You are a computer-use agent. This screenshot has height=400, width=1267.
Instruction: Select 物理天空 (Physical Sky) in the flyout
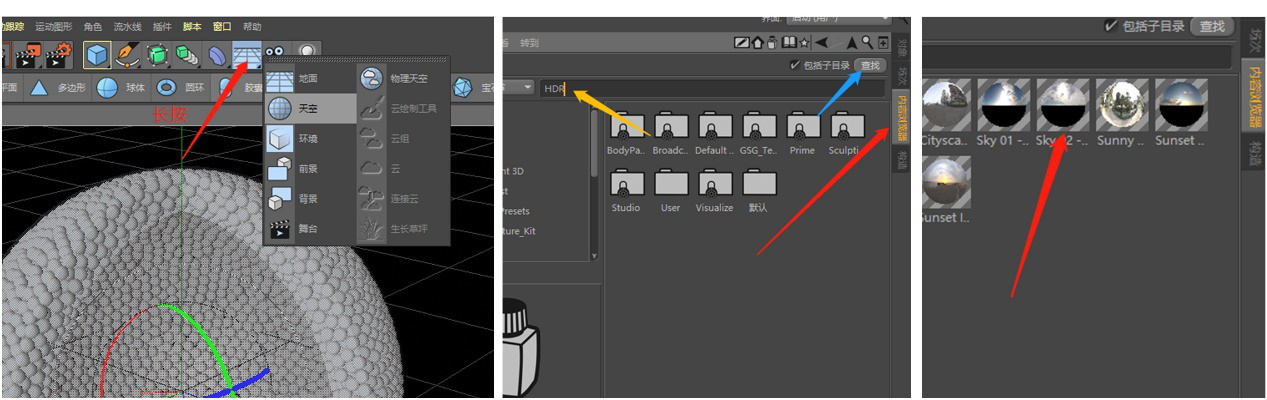coord(402,78)
